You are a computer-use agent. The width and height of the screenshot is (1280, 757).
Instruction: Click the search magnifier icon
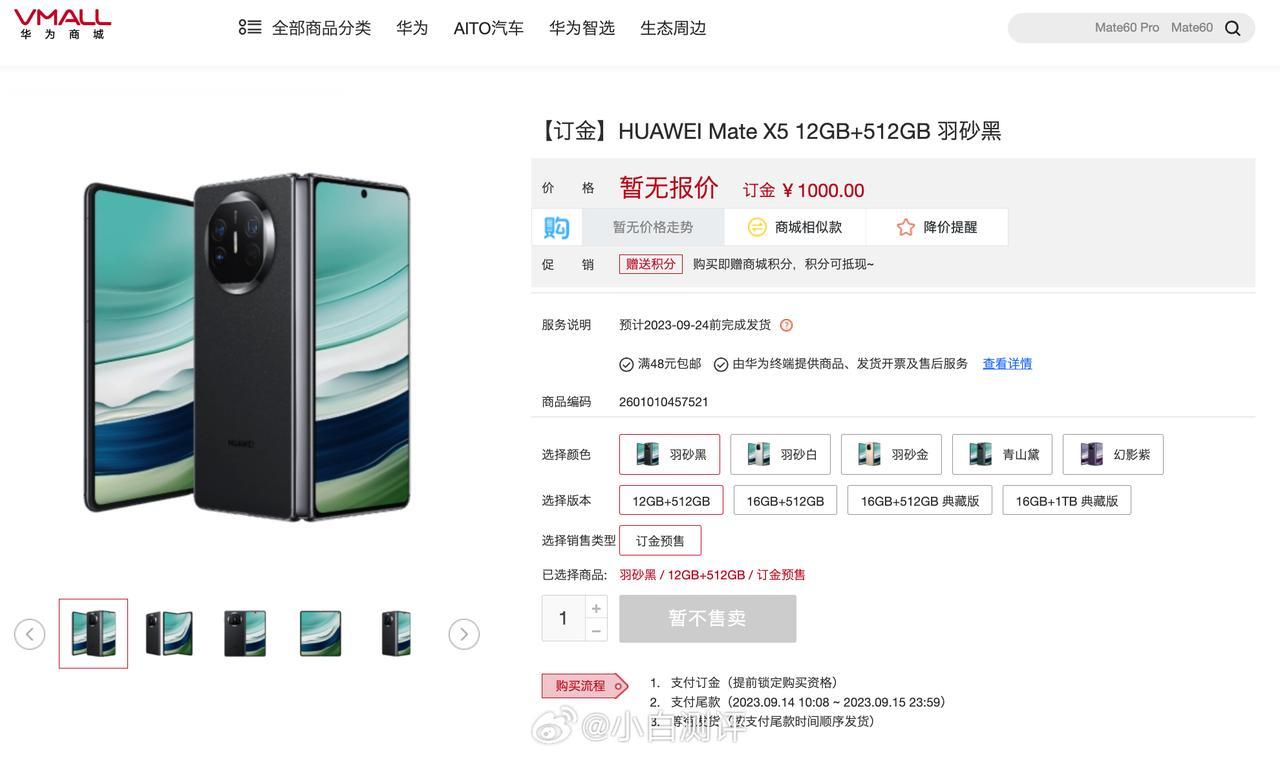[x=1232, y=28]
